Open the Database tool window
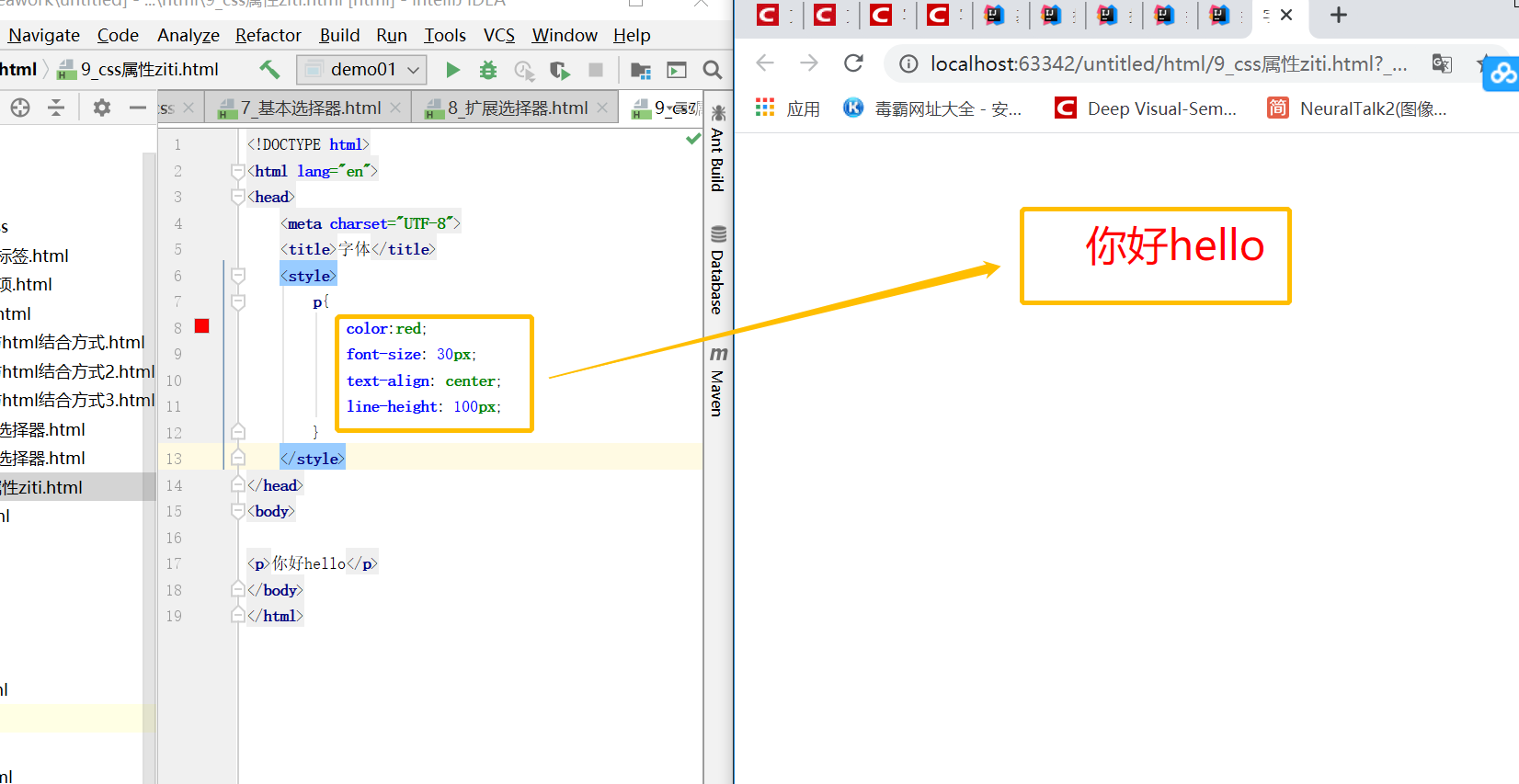This screenshot has height=784, width=1519. tap(718, 269)
